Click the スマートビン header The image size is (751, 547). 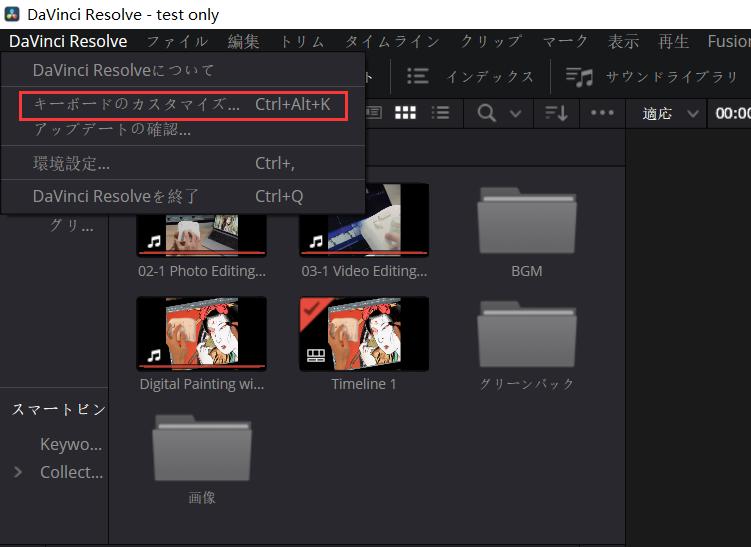58,409
